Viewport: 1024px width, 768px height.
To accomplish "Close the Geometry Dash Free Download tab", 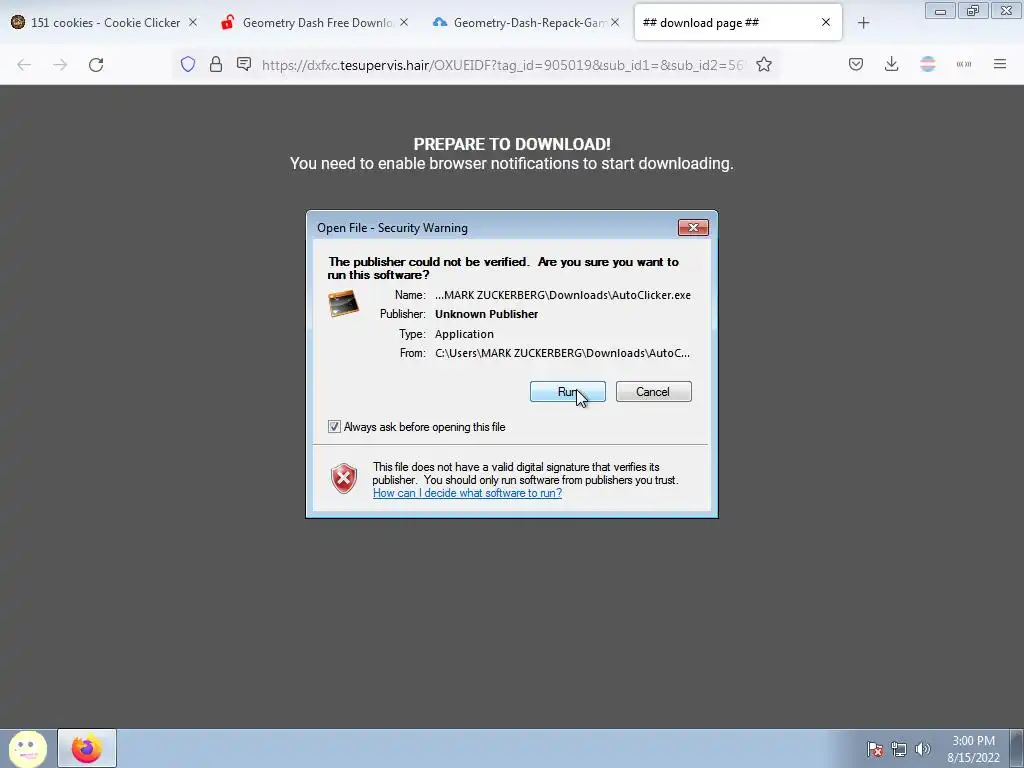I will click(404, 22).
